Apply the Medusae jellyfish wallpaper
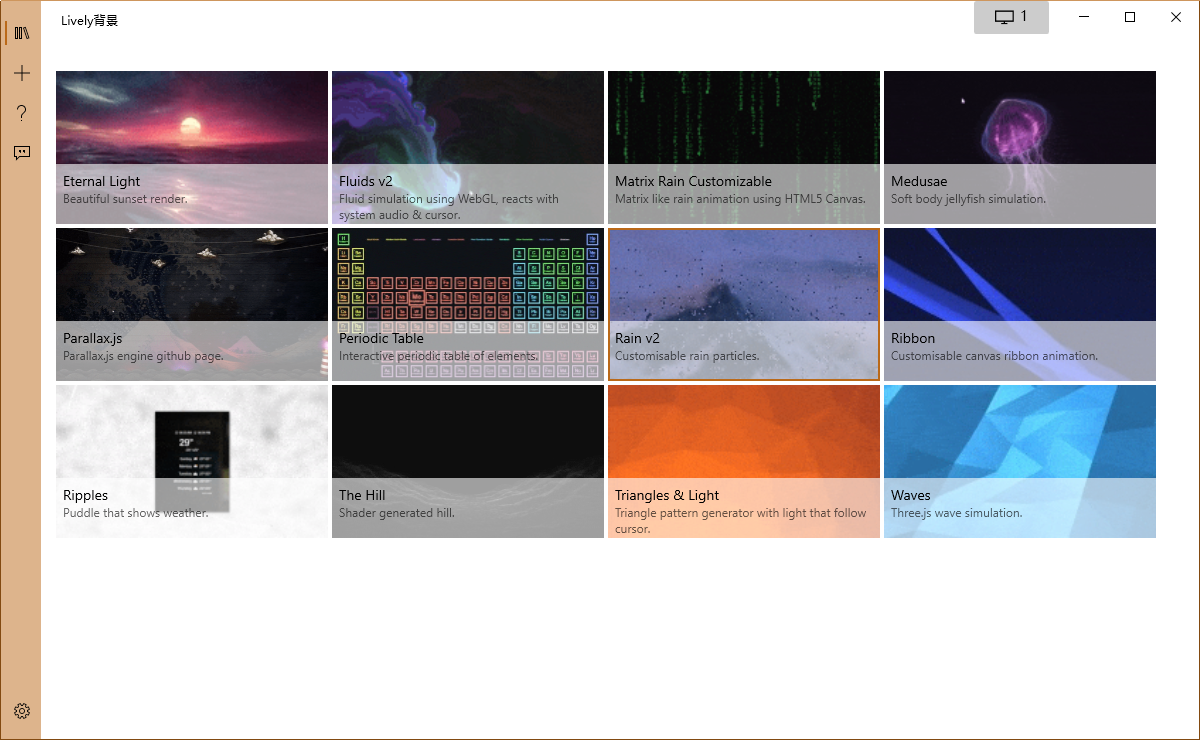This screenshot has height=740, width=1200. 1020,147
